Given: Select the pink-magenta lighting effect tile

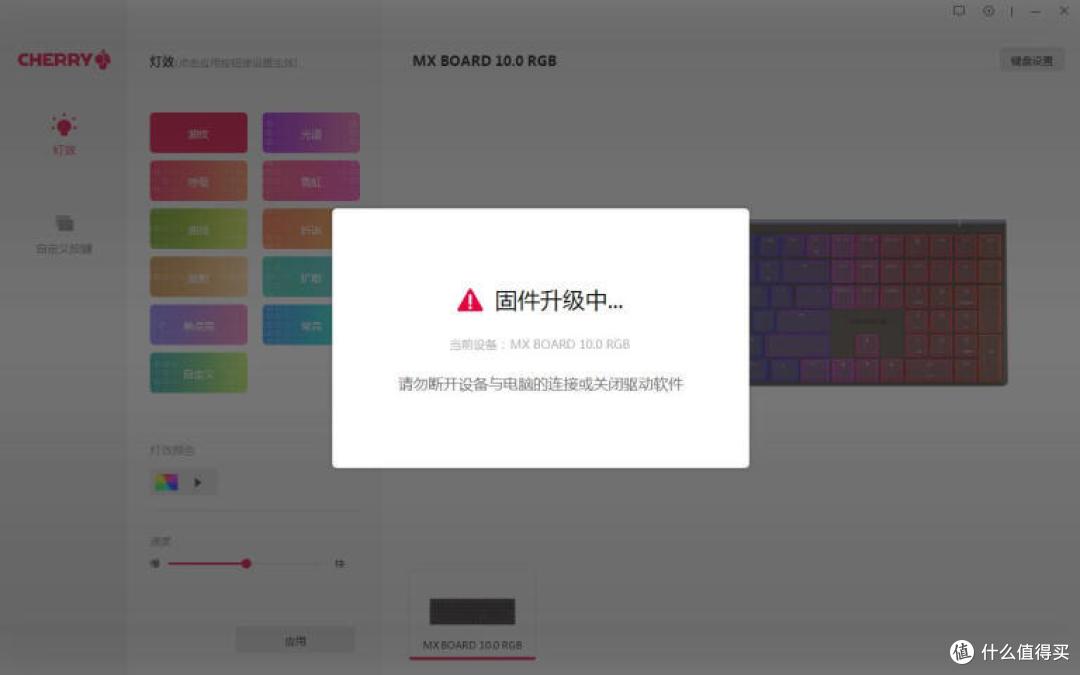Looking at the screenshot, I should pos(311,181).
